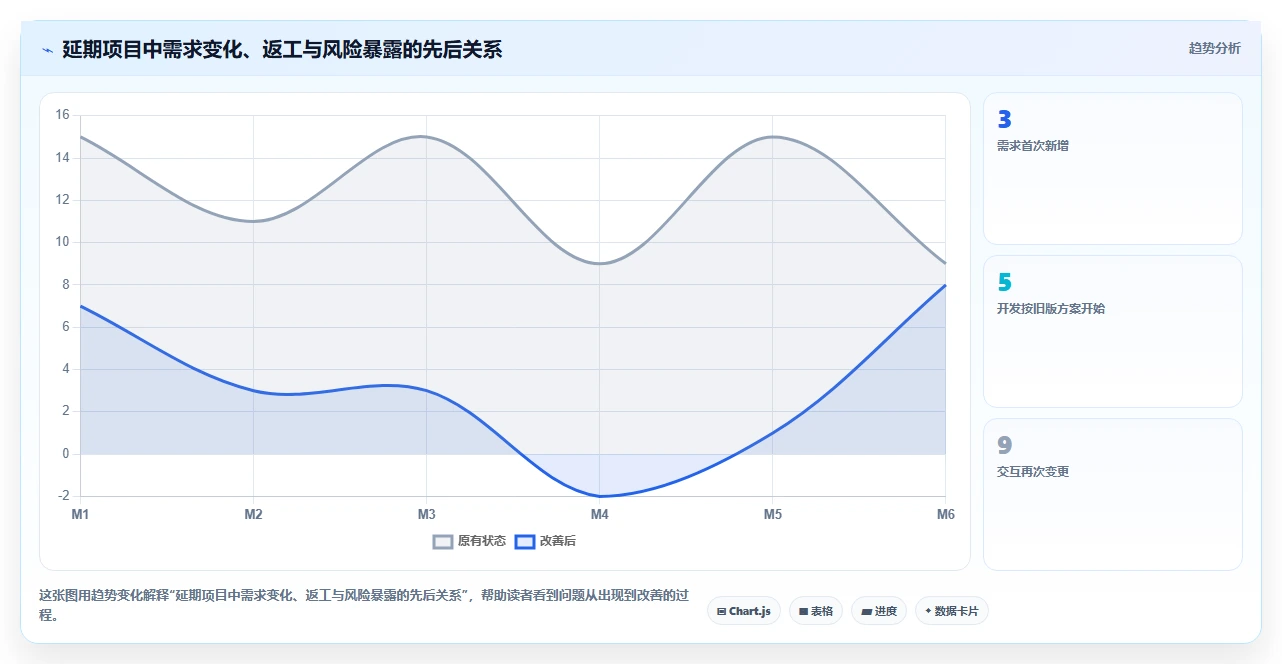Click the chart title 延期项目中需求变化 heading
Image resolution: width=1282 pixels, height=664 pixels.
[282, 49]
